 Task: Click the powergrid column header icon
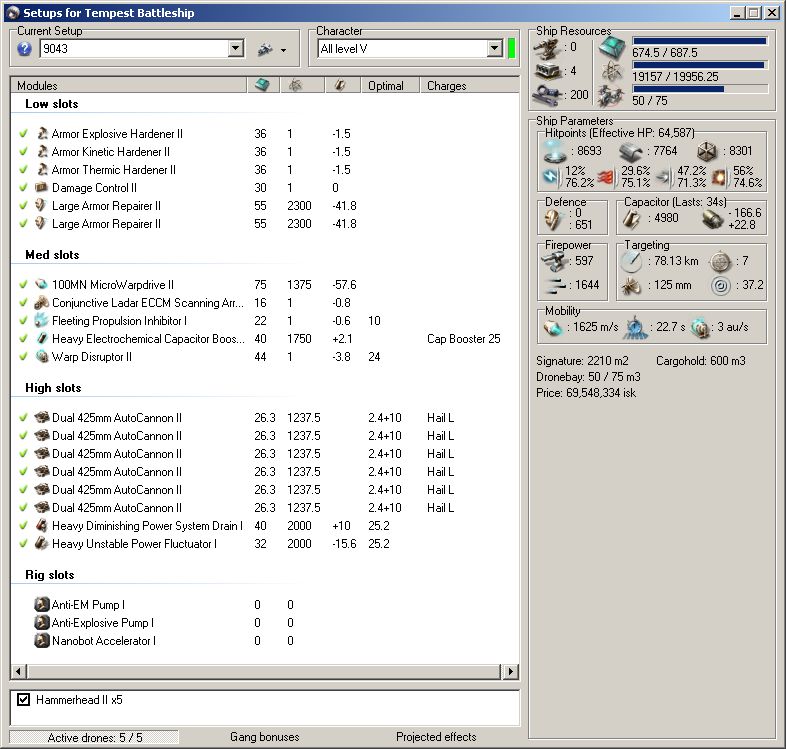pos(295,86)
